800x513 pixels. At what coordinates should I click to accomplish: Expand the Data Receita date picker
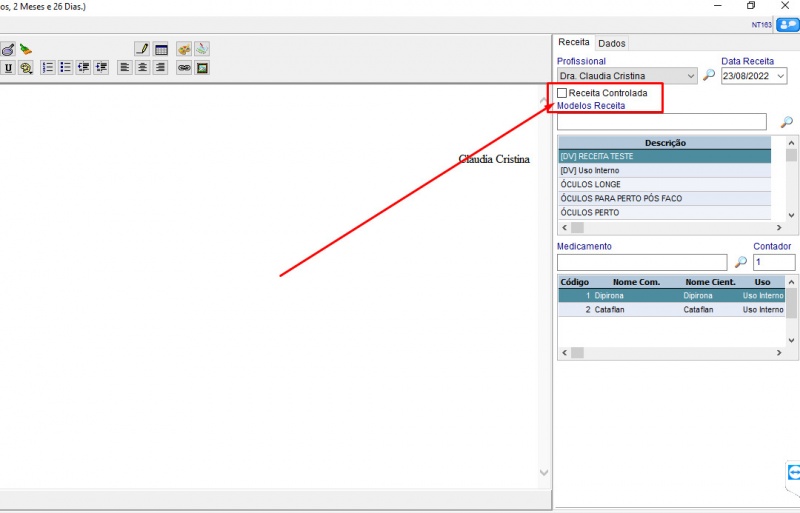[x=780, y=76]
